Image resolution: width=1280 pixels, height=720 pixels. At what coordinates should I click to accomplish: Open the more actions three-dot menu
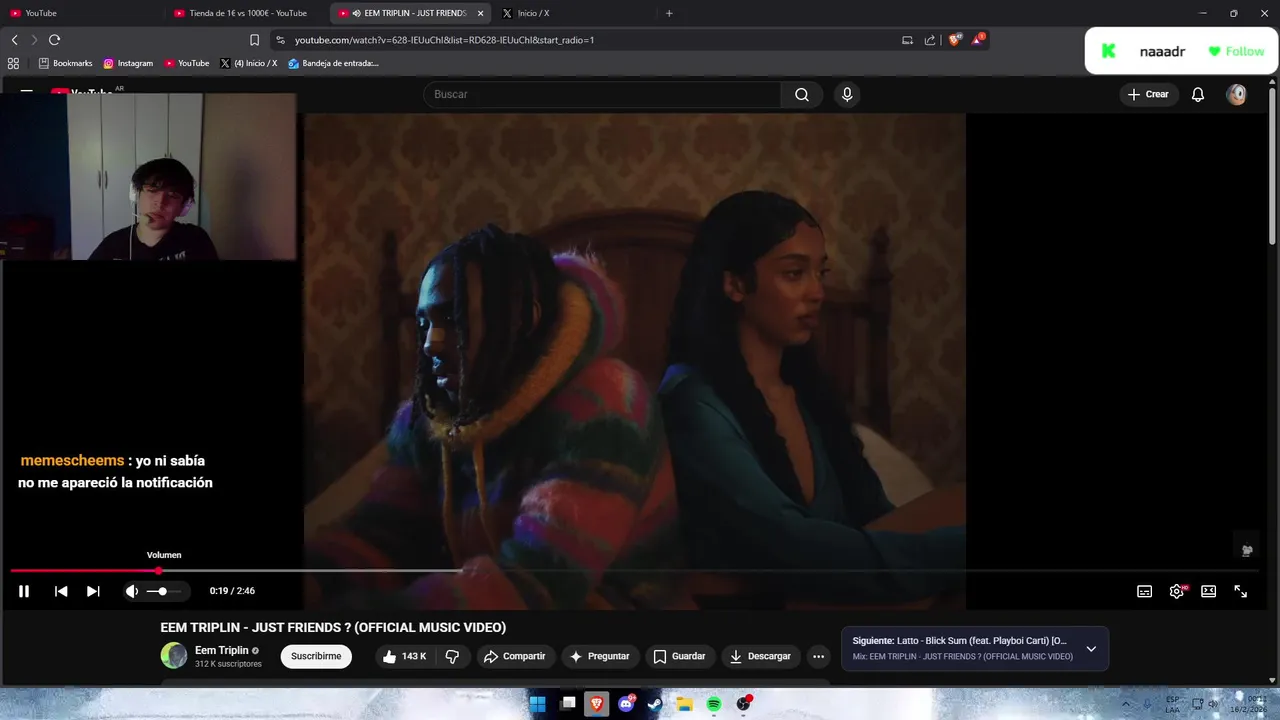(819, 656)
